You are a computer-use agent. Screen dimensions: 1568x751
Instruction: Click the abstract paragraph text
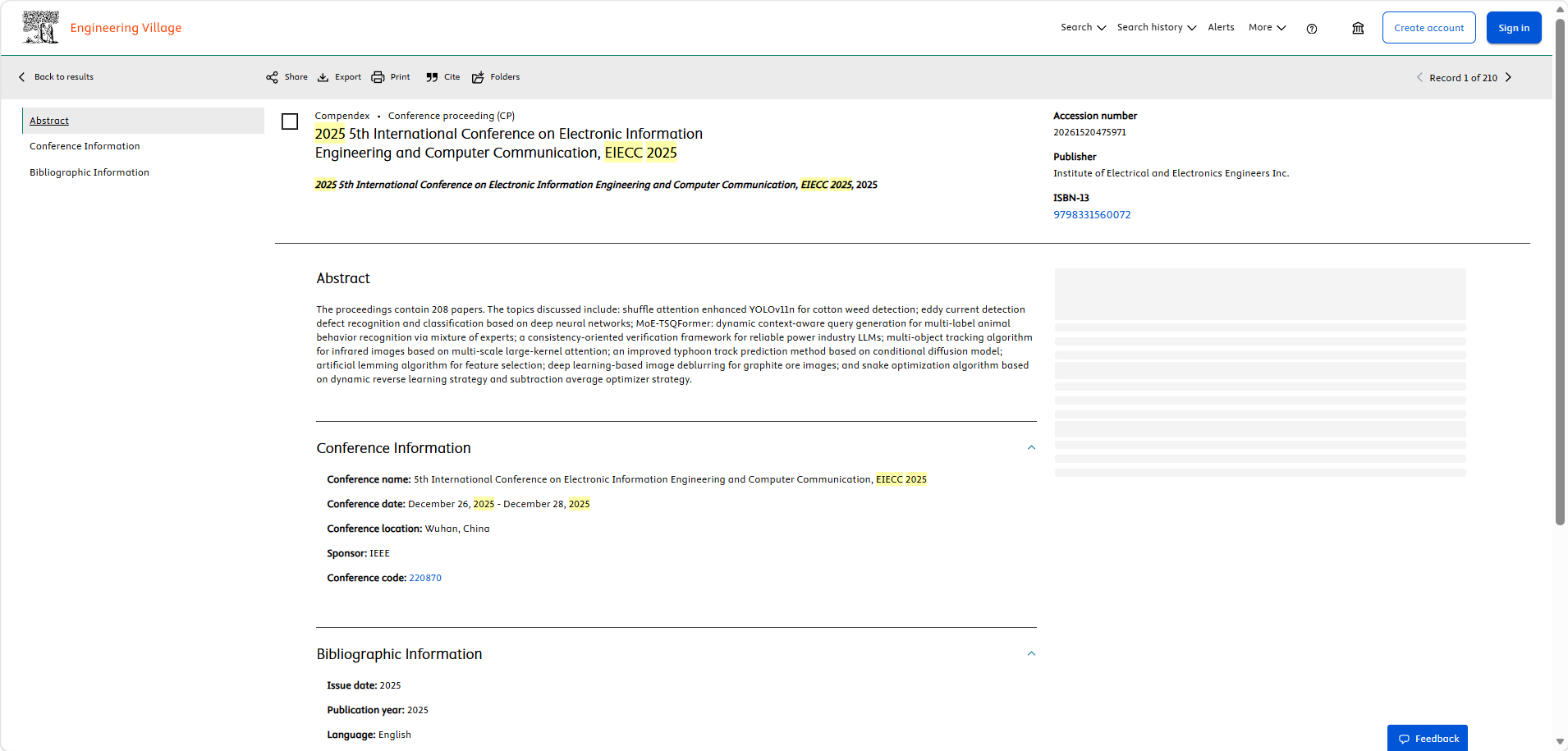675,344
